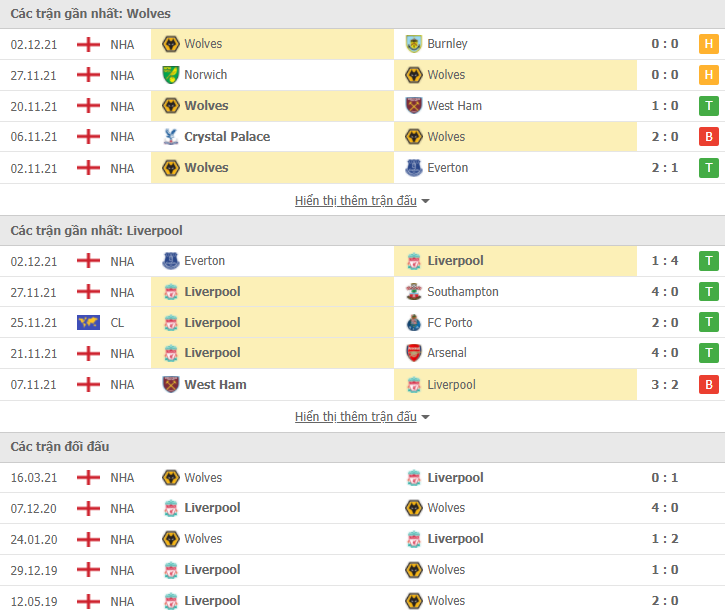Click the red B badge for Crystal Palace match
Screen dimensions: 725x616
point(708,137)
